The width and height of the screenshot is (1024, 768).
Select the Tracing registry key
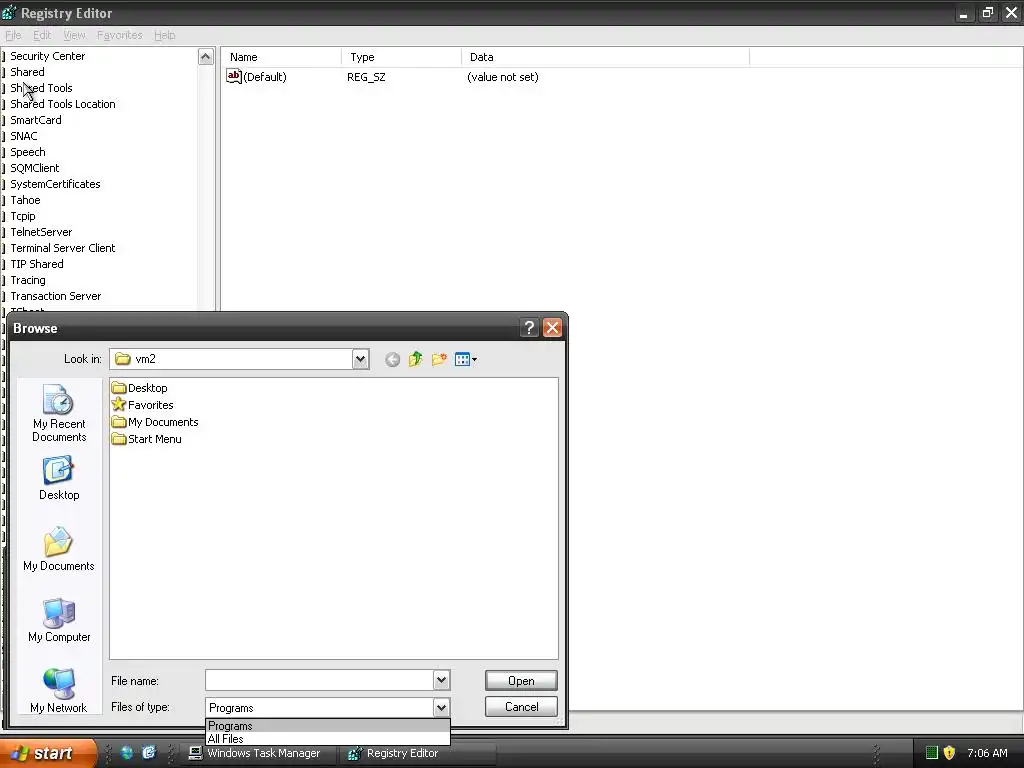pos(28,280)
